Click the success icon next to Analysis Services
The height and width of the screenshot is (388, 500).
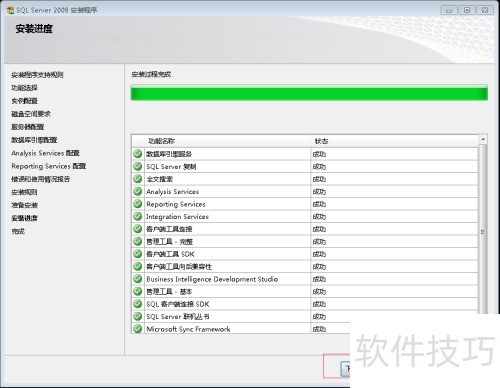point(137,191)
